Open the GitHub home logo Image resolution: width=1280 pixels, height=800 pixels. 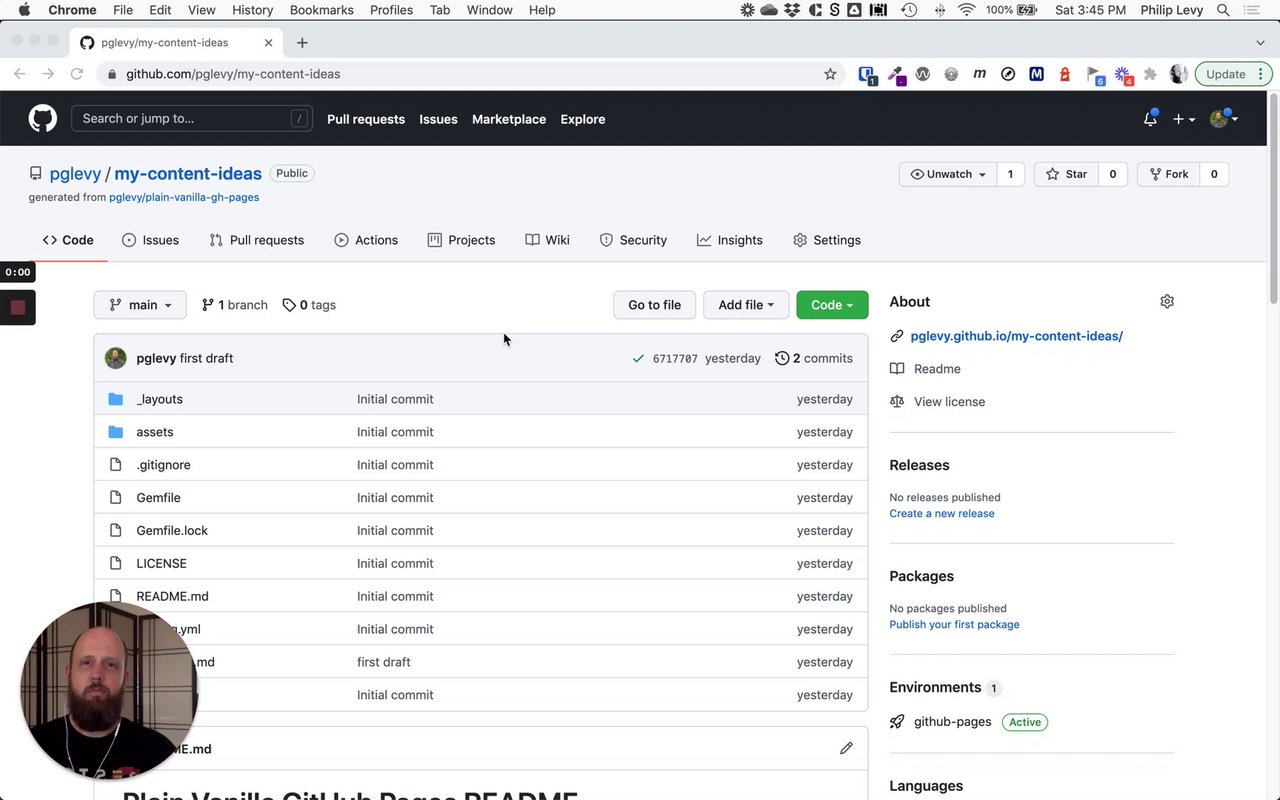43,119
